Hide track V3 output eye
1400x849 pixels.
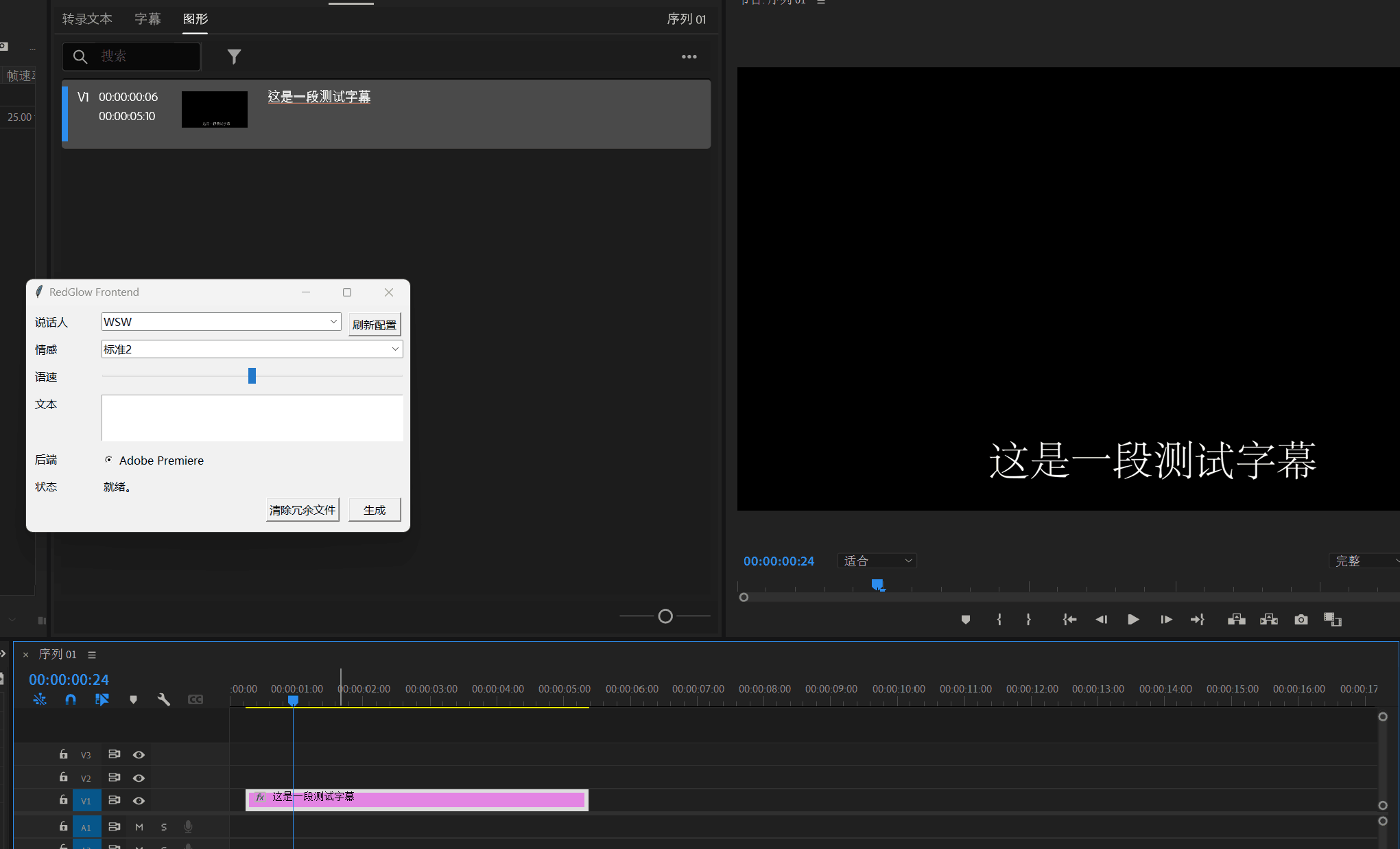[x=139, y=755]
